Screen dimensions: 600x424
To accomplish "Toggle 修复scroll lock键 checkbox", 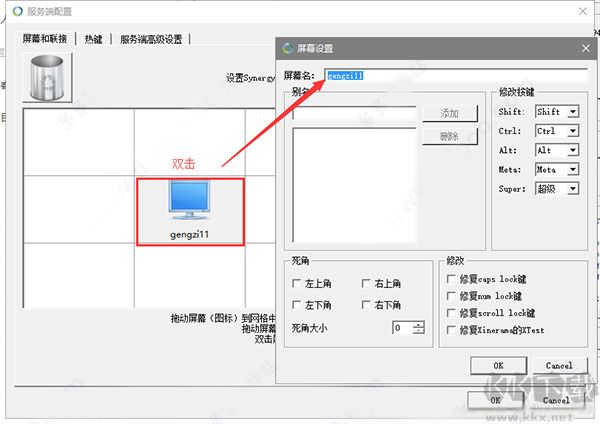I will (x=451, y=313).
